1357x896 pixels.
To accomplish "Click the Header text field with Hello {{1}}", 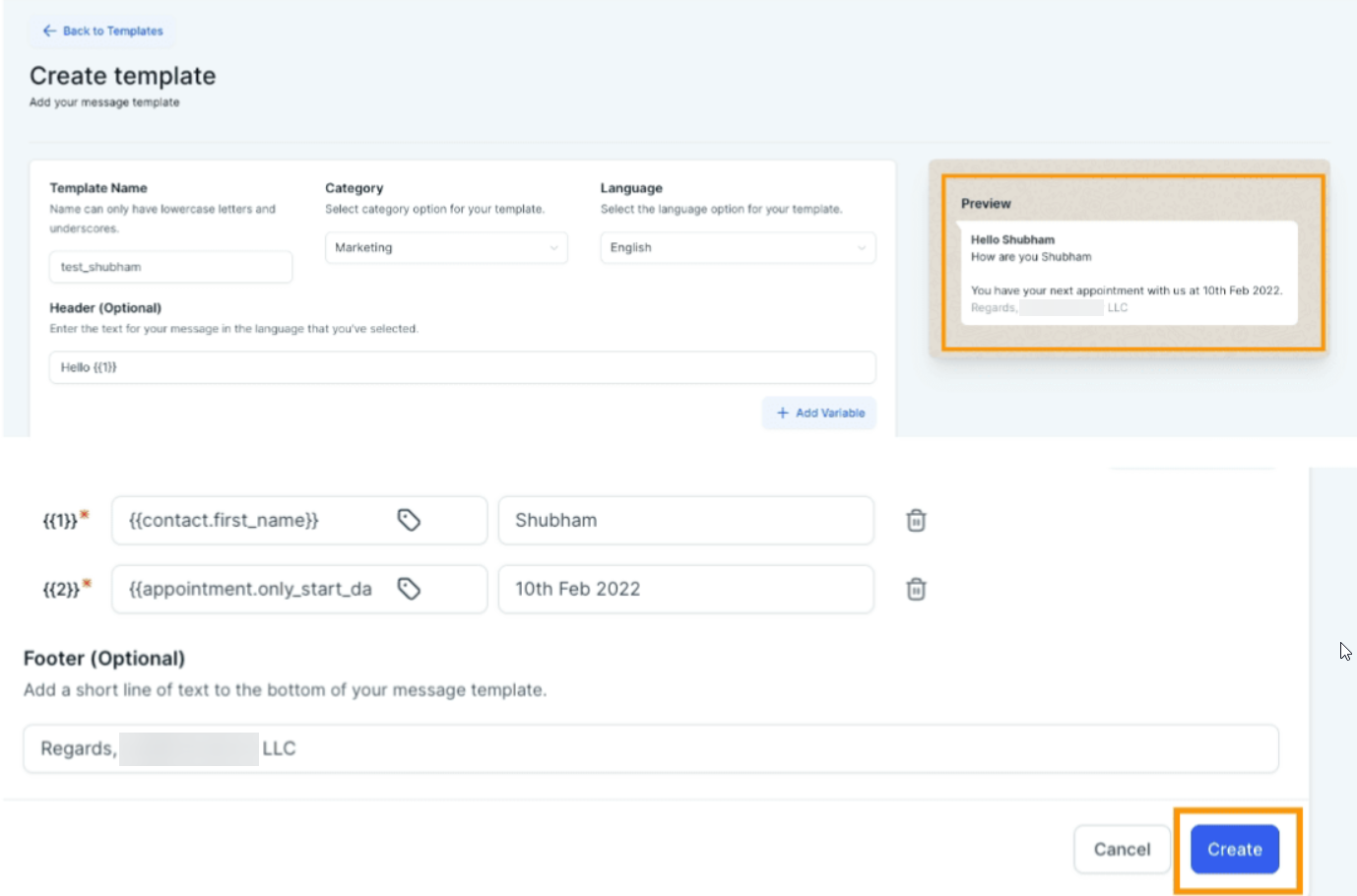I will click(x=462, y=367).
